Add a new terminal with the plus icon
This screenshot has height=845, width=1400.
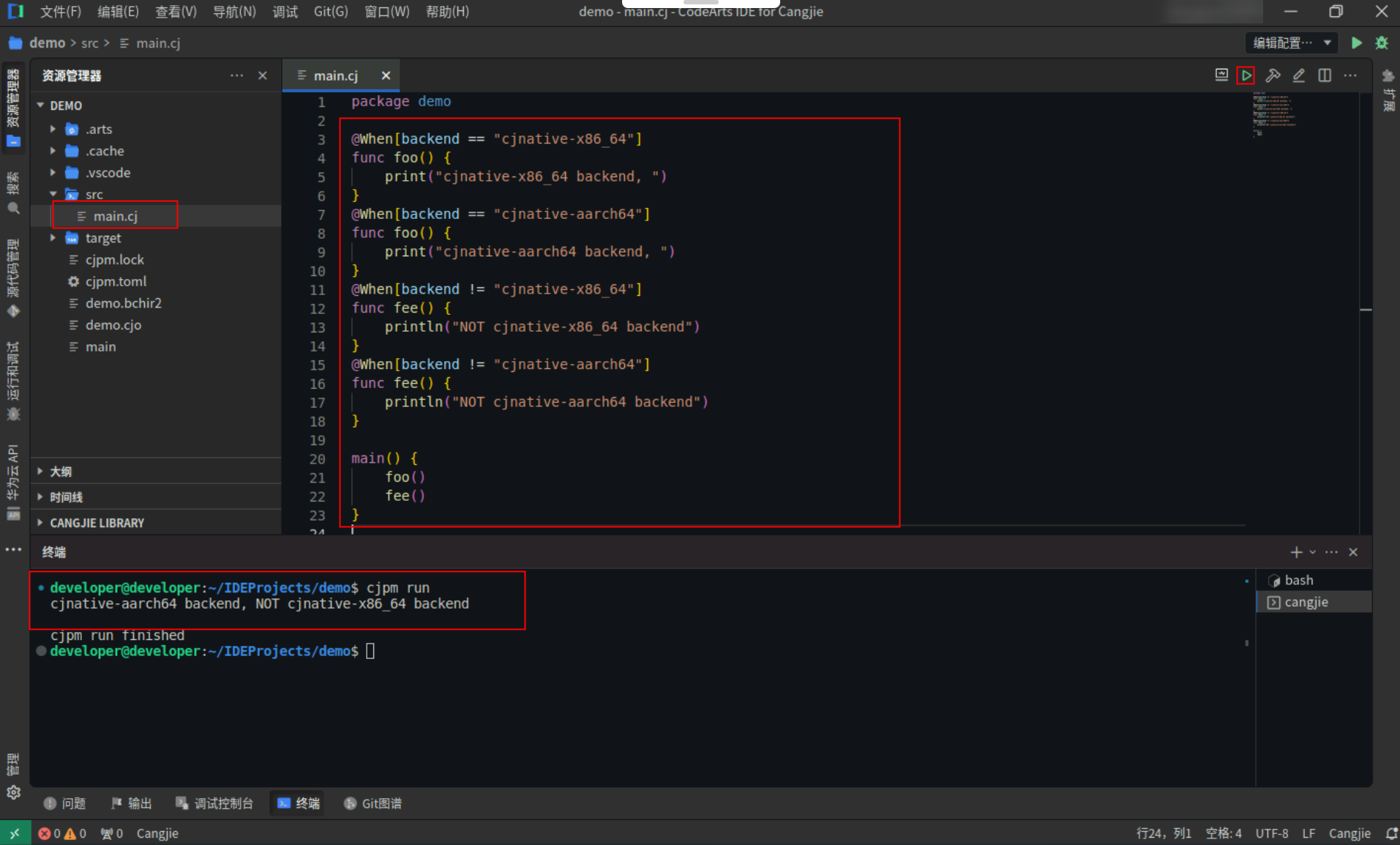click(x=1296, y=552)
